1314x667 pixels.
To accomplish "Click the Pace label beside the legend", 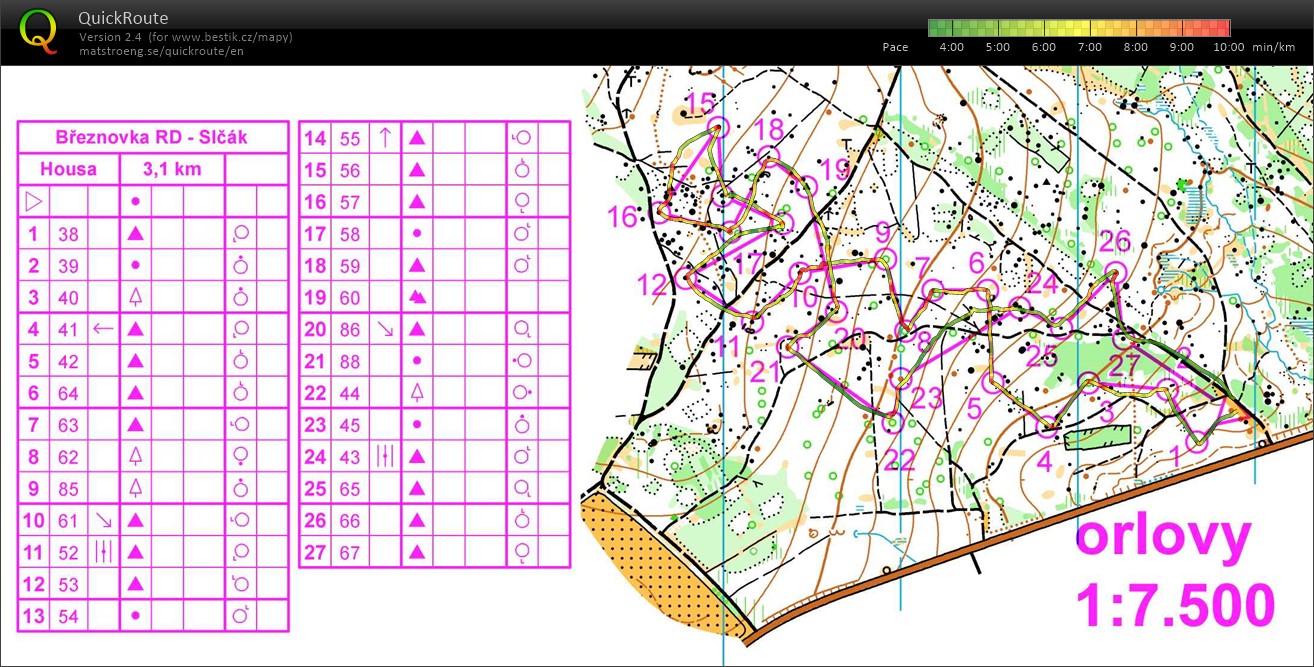I will coord(896,47).
